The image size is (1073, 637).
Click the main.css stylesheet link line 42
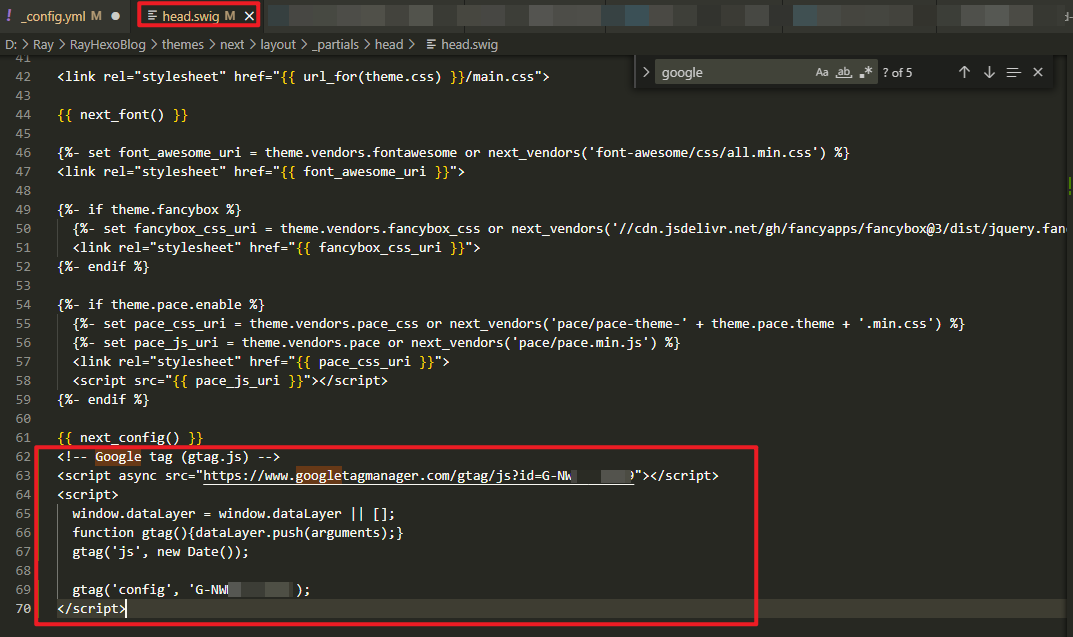tap(303, 77)
